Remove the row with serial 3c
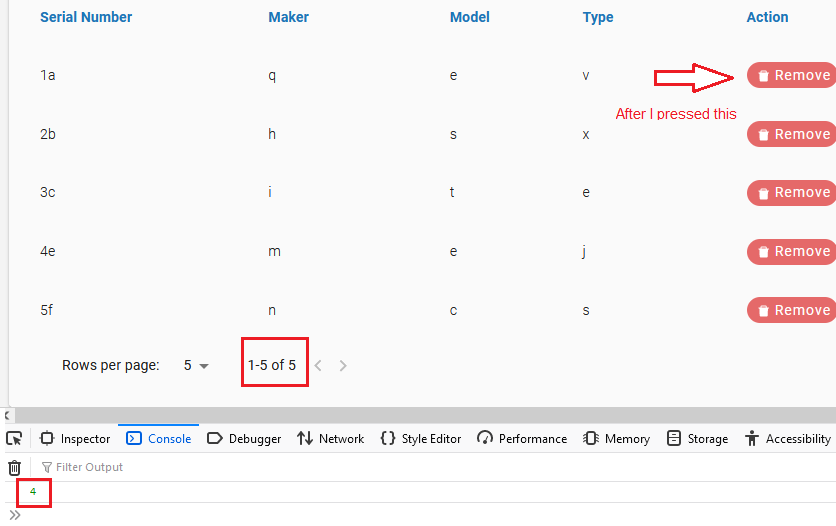 [x=792, y=192]
